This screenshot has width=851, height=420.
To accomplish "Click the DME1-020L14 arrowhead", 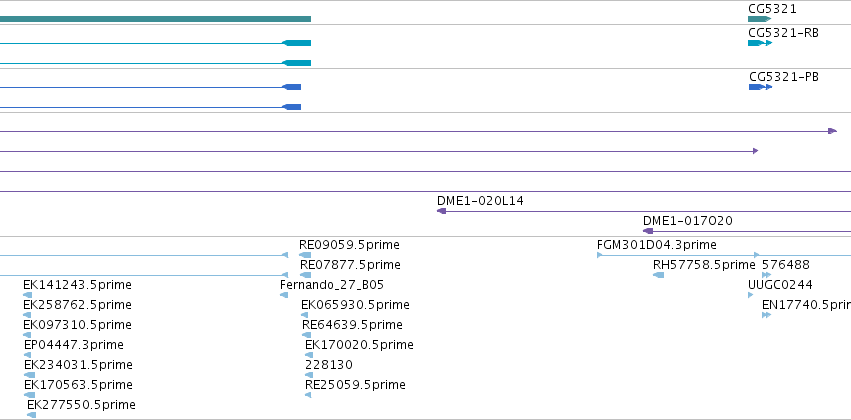I will pos(441,211).
